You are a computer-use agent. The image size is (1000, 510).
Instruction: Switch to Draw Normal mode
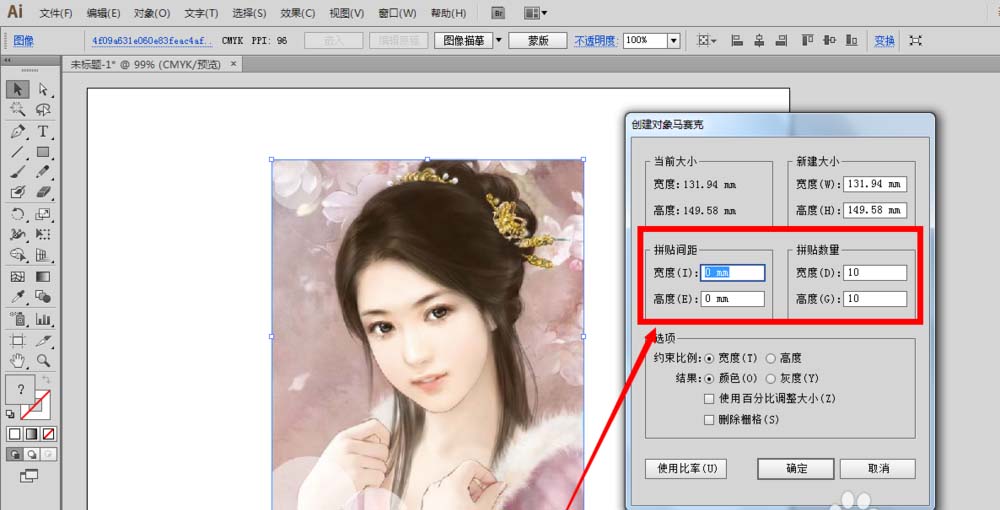13,454
